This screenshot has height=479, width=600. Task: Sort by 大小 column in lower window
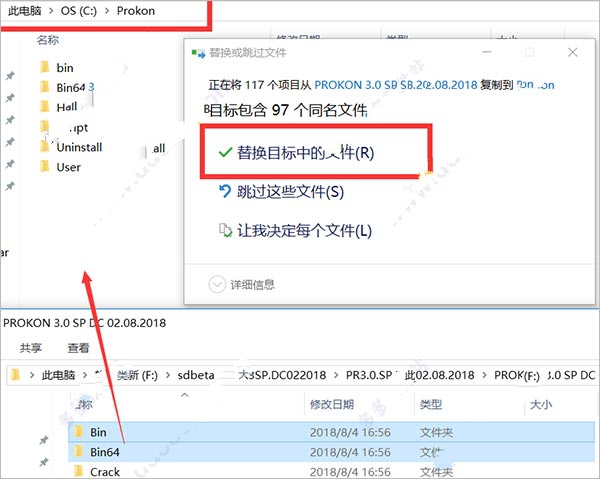[541, 404]
